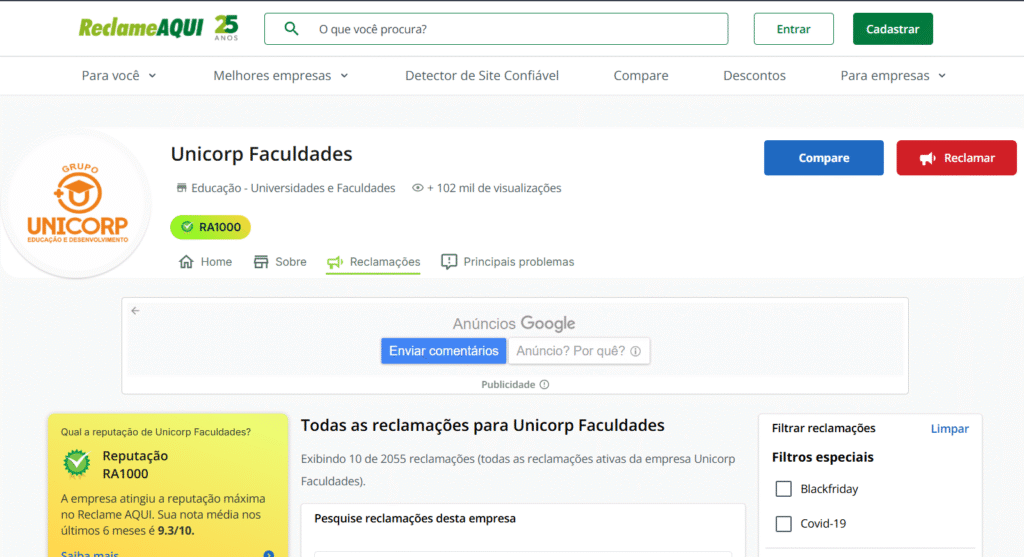The height and width of the screenshot is (557, 1024).
Task: Click the Unicorp company logo
Action: click(x=77, y=204)
